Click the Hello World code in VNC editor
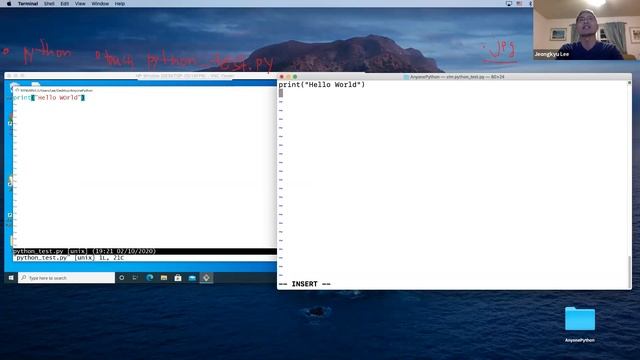 (x=49, y=98)
